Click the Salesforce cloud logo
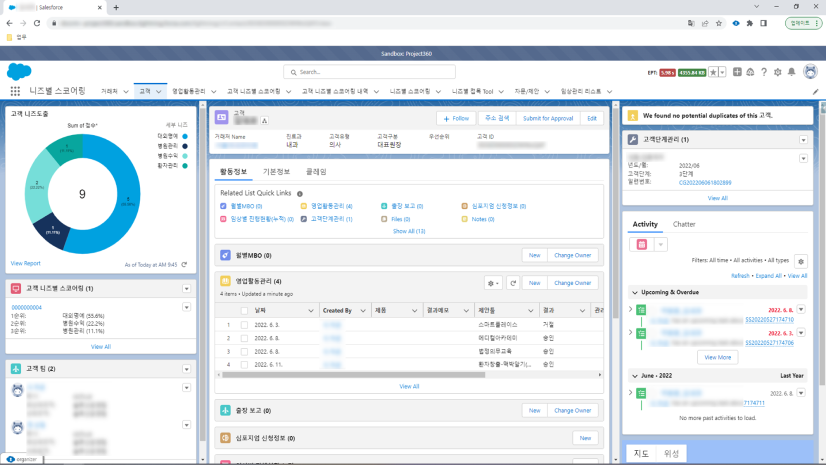 point(19,72)
